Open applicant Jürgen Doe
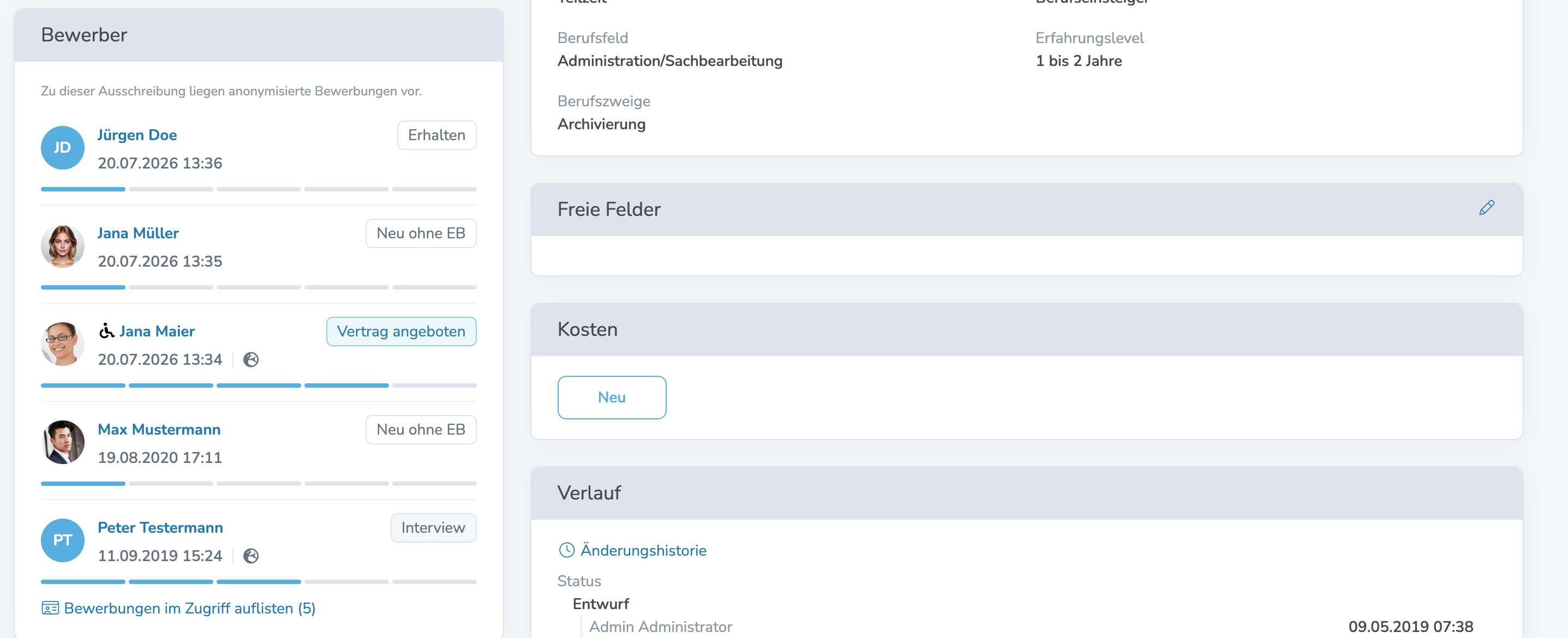This screenshot has height=638, width=1568. click(x=137, y=135)
